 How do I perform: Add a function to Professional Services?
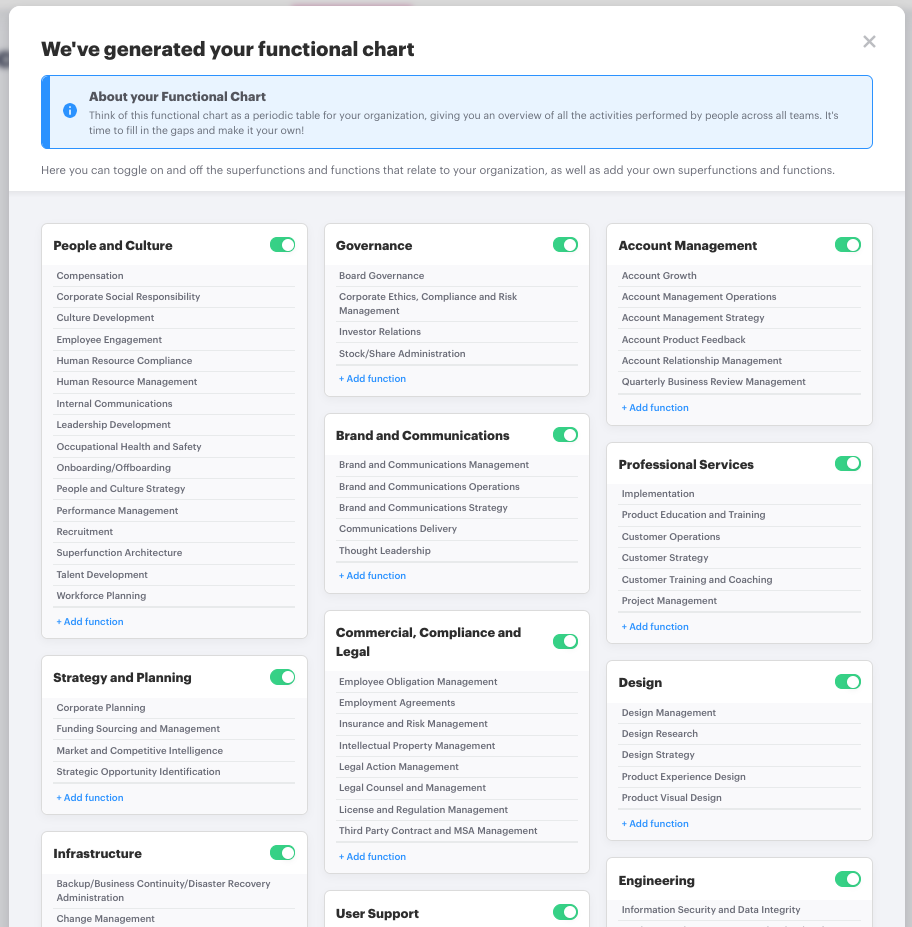(655, 626)
